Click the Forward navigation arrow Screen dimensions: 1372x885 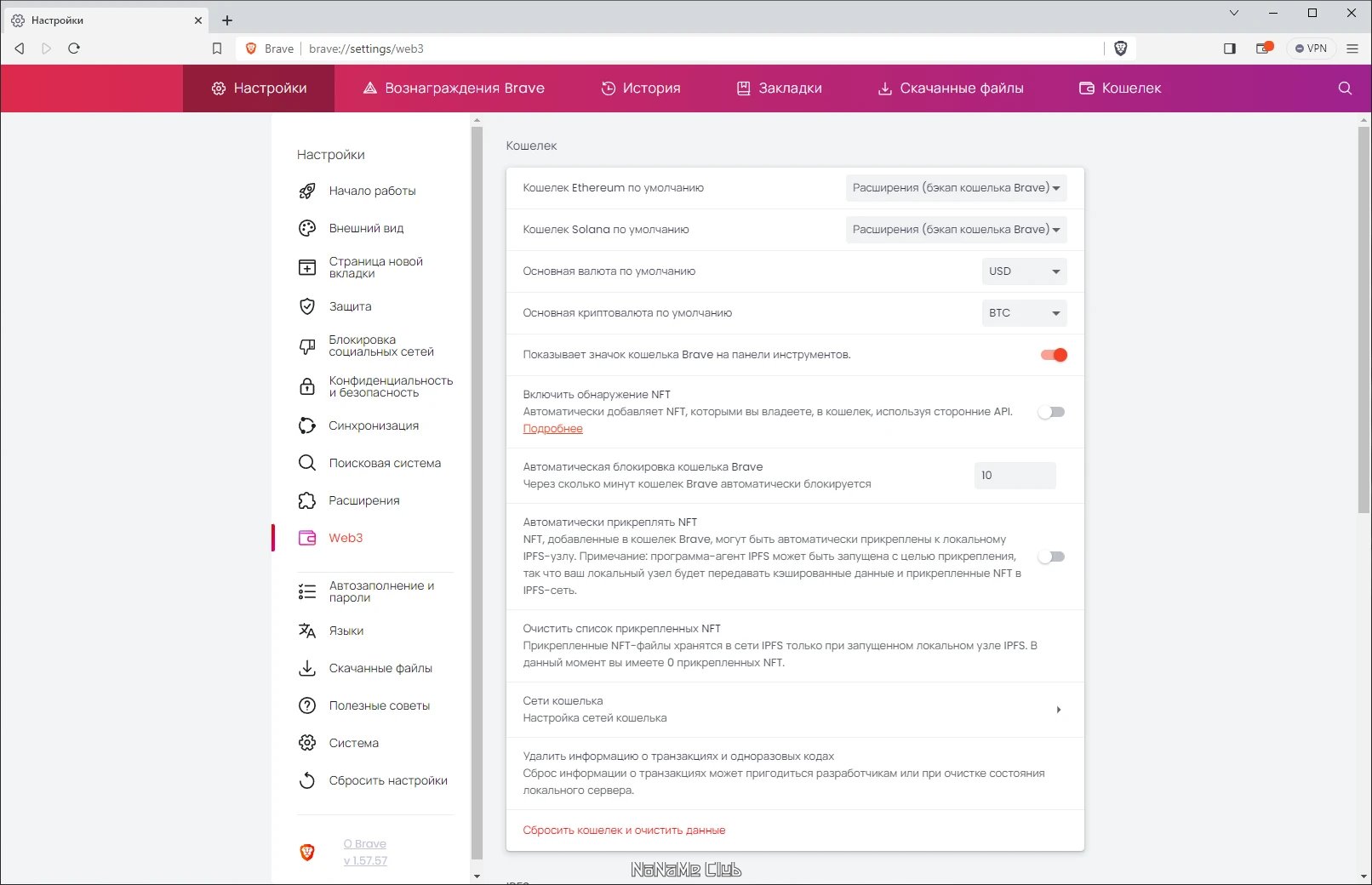point(47,49)
